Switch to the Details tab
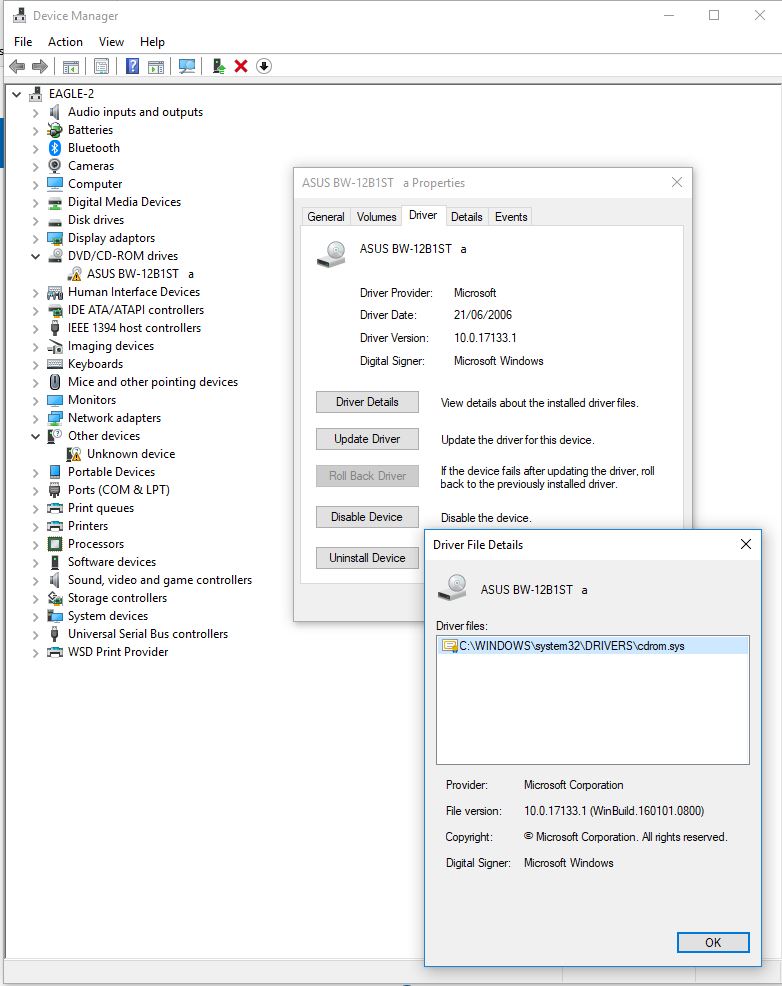This screenshot has width=782, height=986. pos(466,216)
